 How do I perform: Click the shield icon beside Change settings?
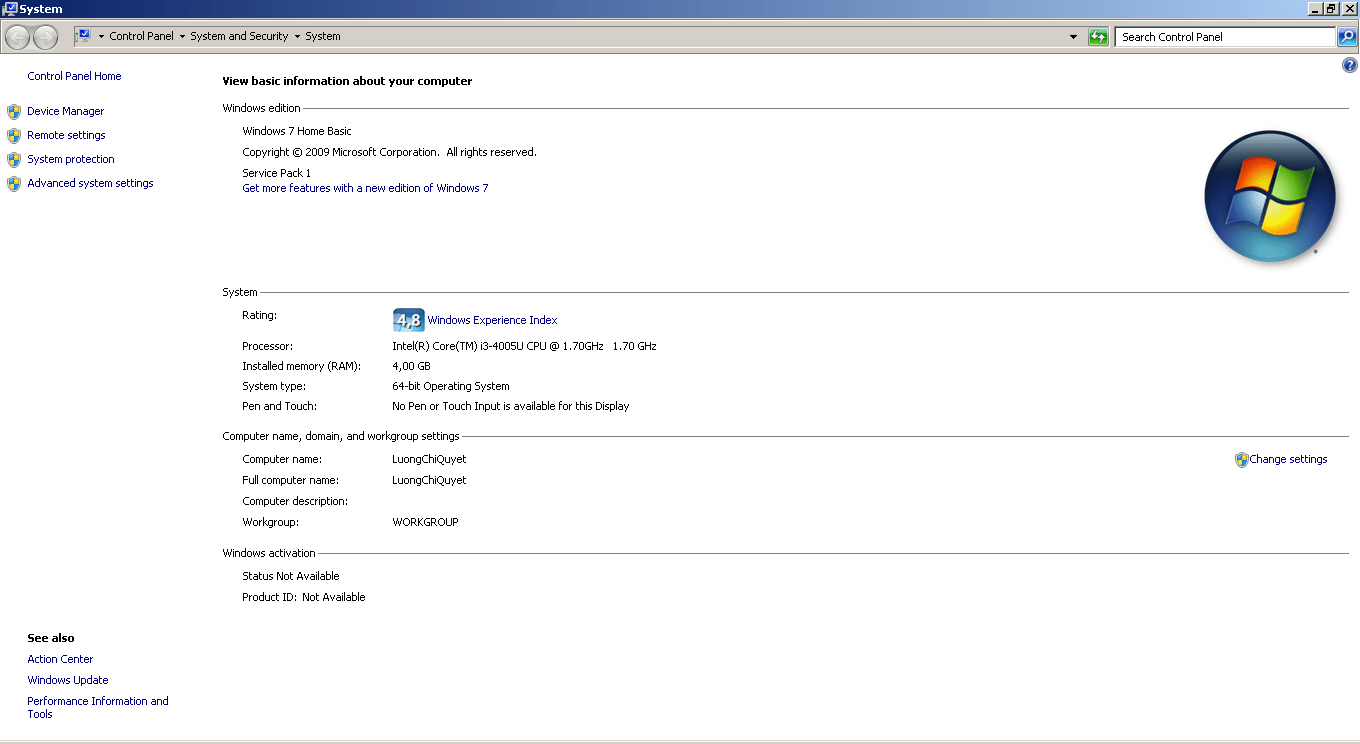click(x=1241, y=460)
